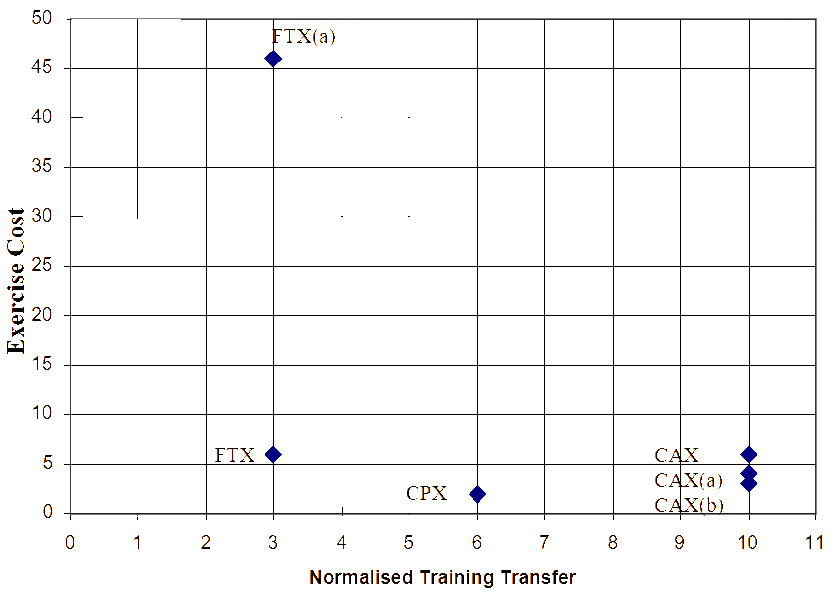Select the 6 tick on the x-axis

click(477, 543)
